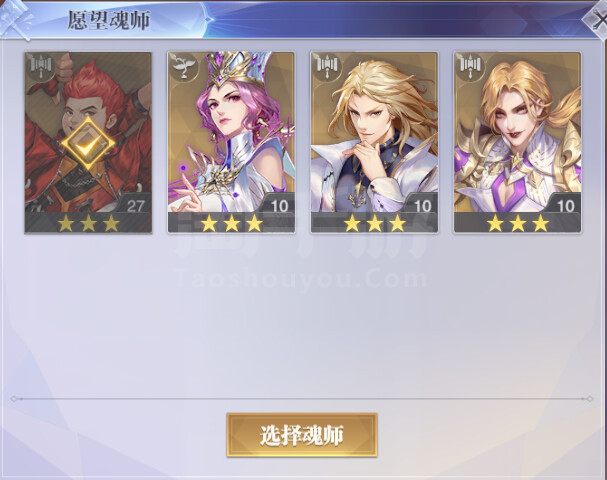Click the three stars under blonde woman card
This screenshot has height=480, width=607.
pos(518,223)
